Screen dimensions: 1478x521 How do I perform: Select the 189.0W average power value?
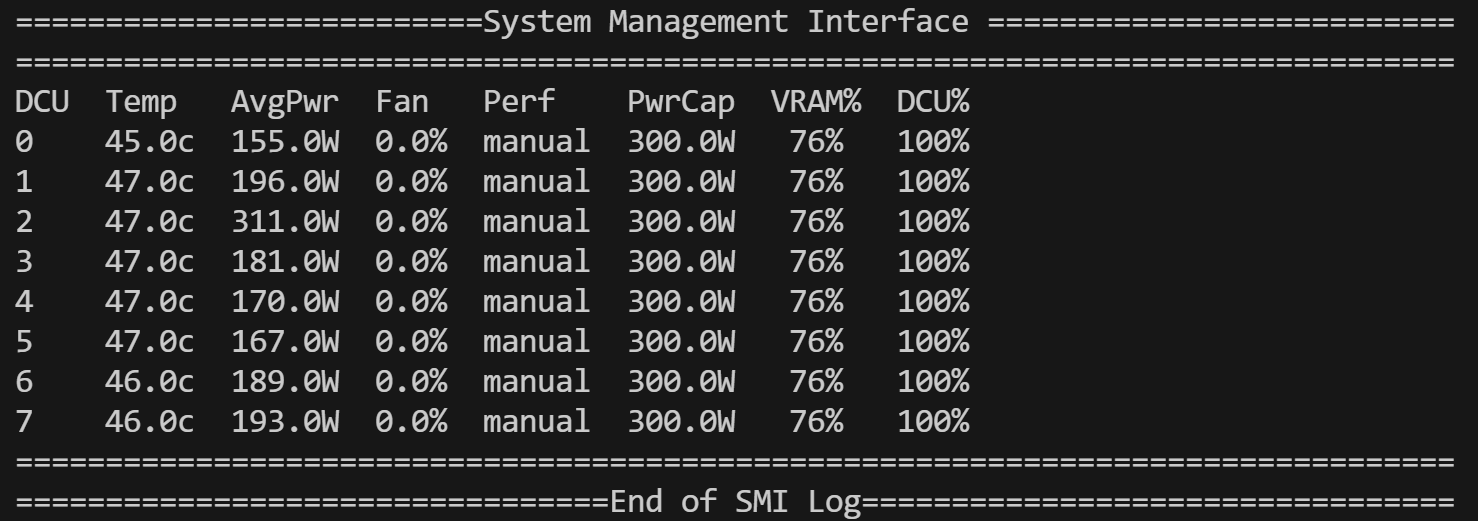[285, 382]
